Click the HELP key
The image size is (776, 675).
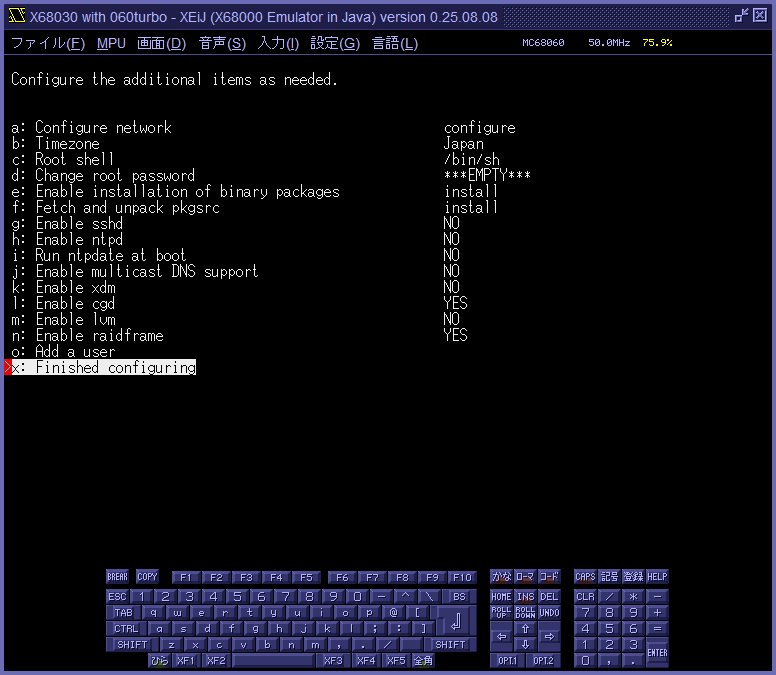657,577
